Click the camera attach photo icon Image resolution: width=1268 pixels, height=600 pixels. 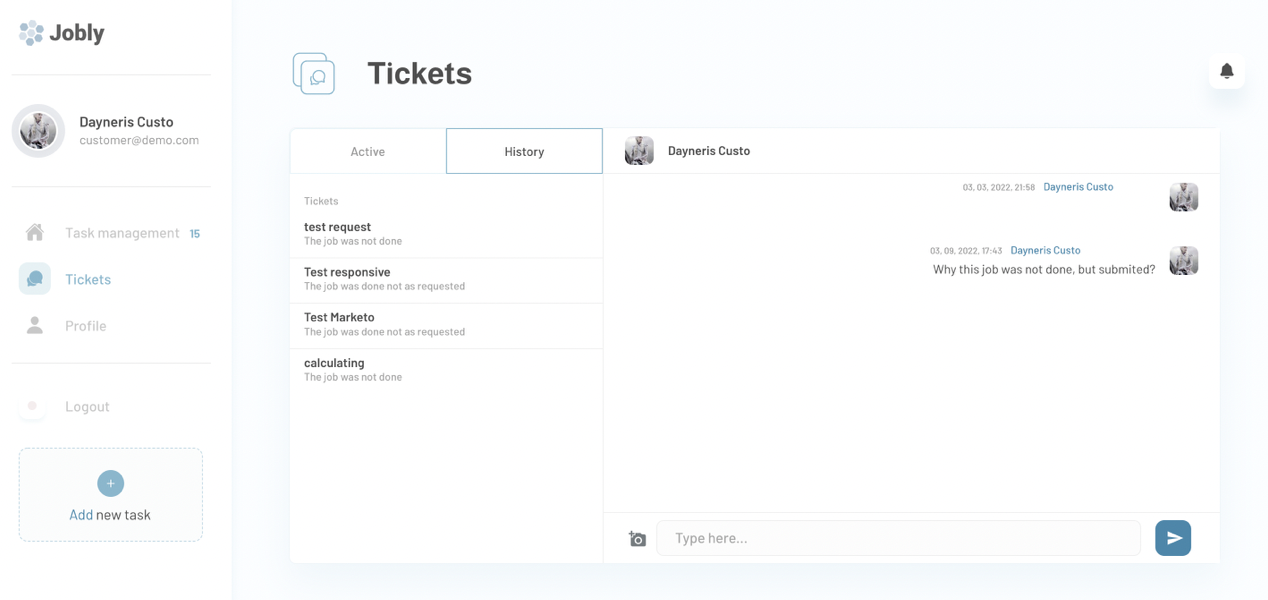[x=637, y=539]
